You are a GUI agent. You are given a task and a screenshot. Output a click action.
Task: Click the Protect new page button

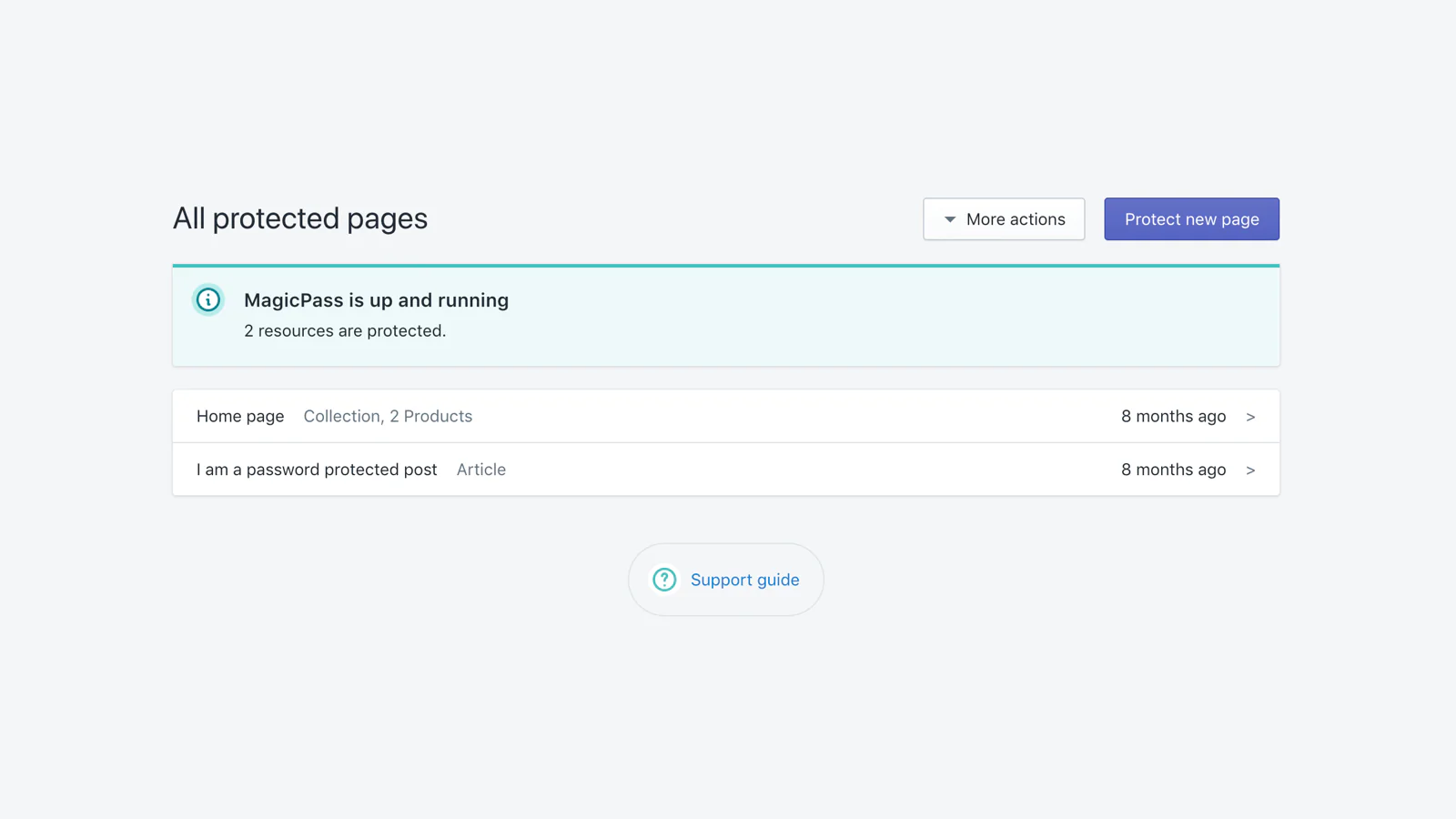1191,219
